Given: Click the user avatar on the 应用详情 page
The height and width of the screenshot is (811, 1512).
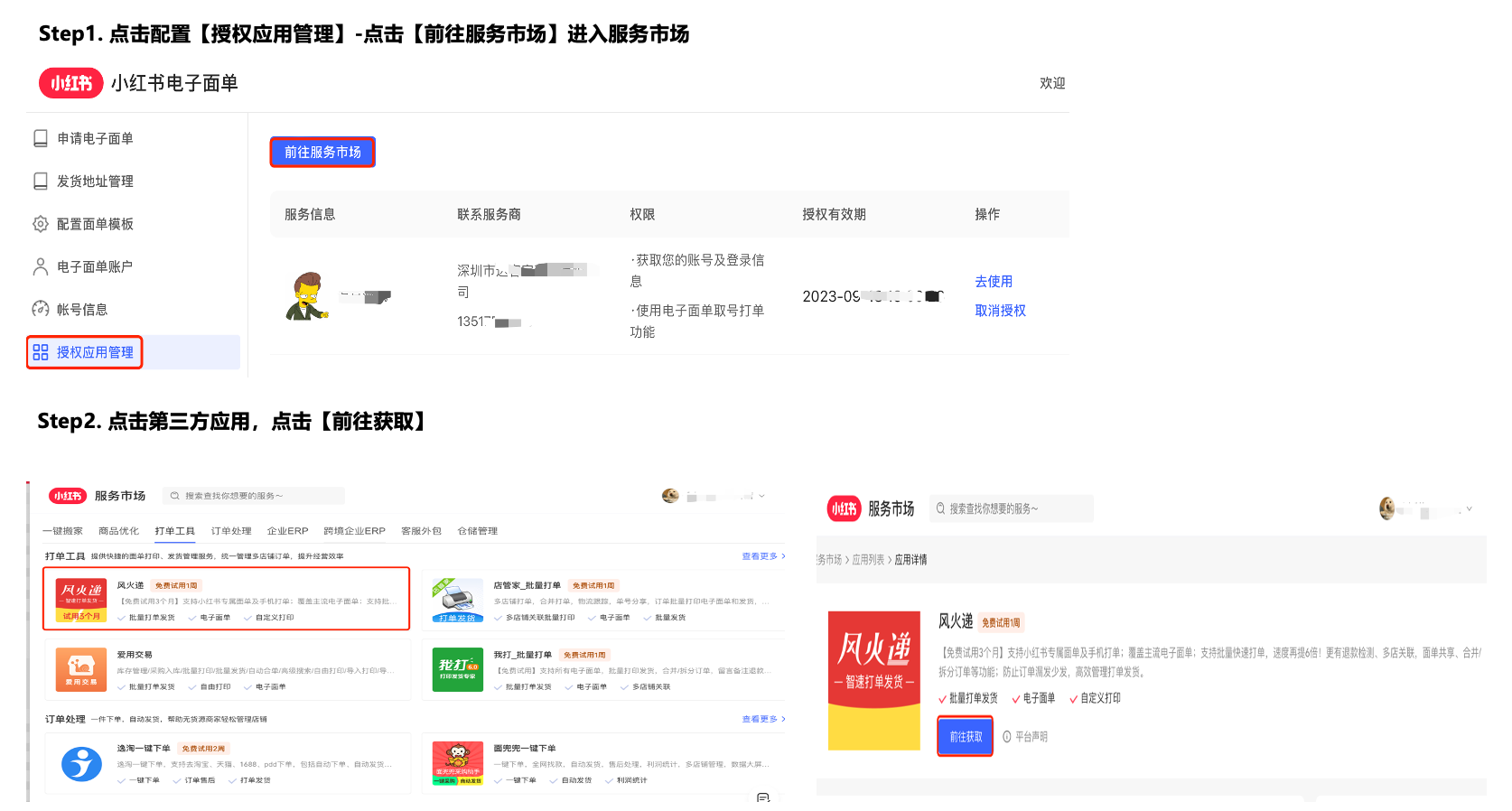Looking at the screenshot, I should pos(1387,508).
